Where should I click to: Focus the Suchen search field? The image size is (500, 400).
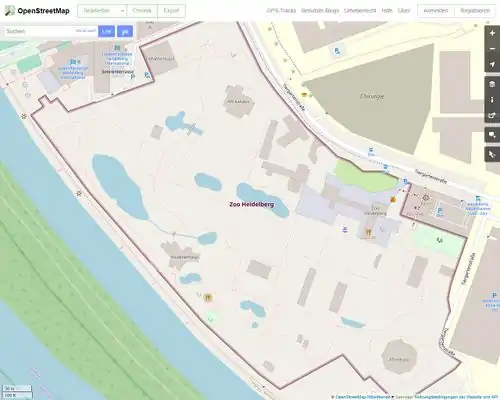point(40,31)
